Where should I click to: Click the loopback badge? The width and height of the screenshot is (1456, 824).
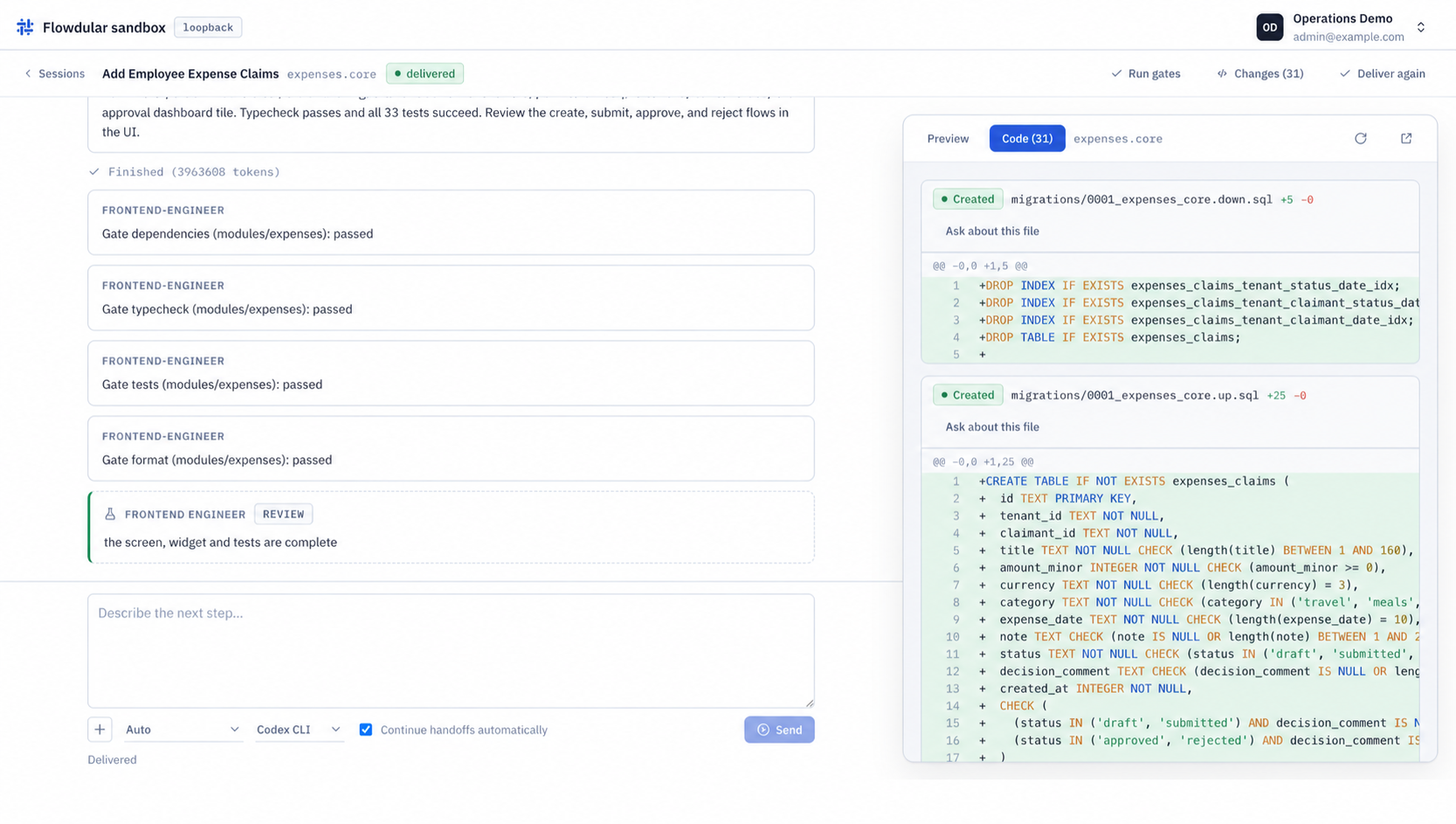click(x=208, y=27)
